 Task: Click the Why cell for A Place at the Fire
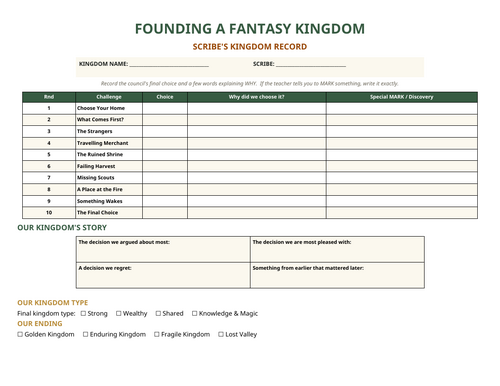(x=257, y=189)
